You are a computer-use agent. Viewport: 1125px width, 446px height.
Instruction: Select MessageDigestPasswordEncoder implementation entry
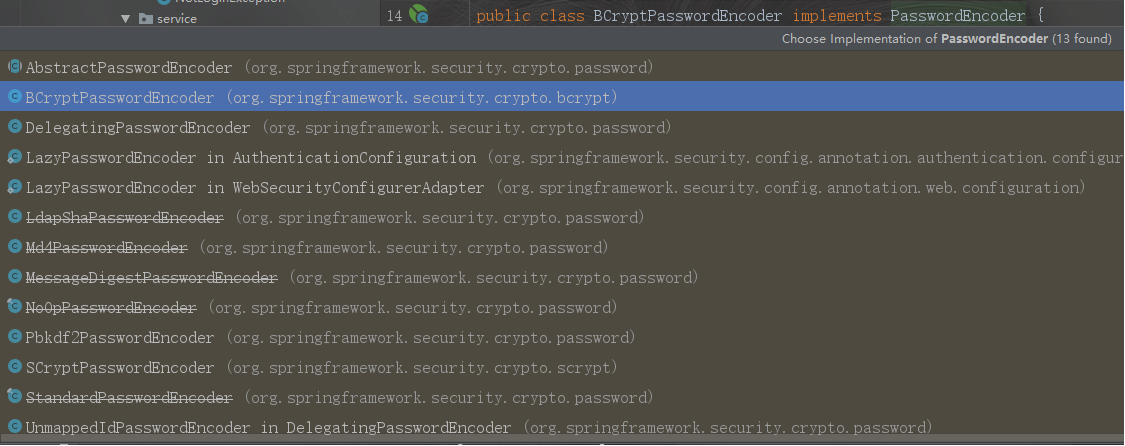pos(151,278)
